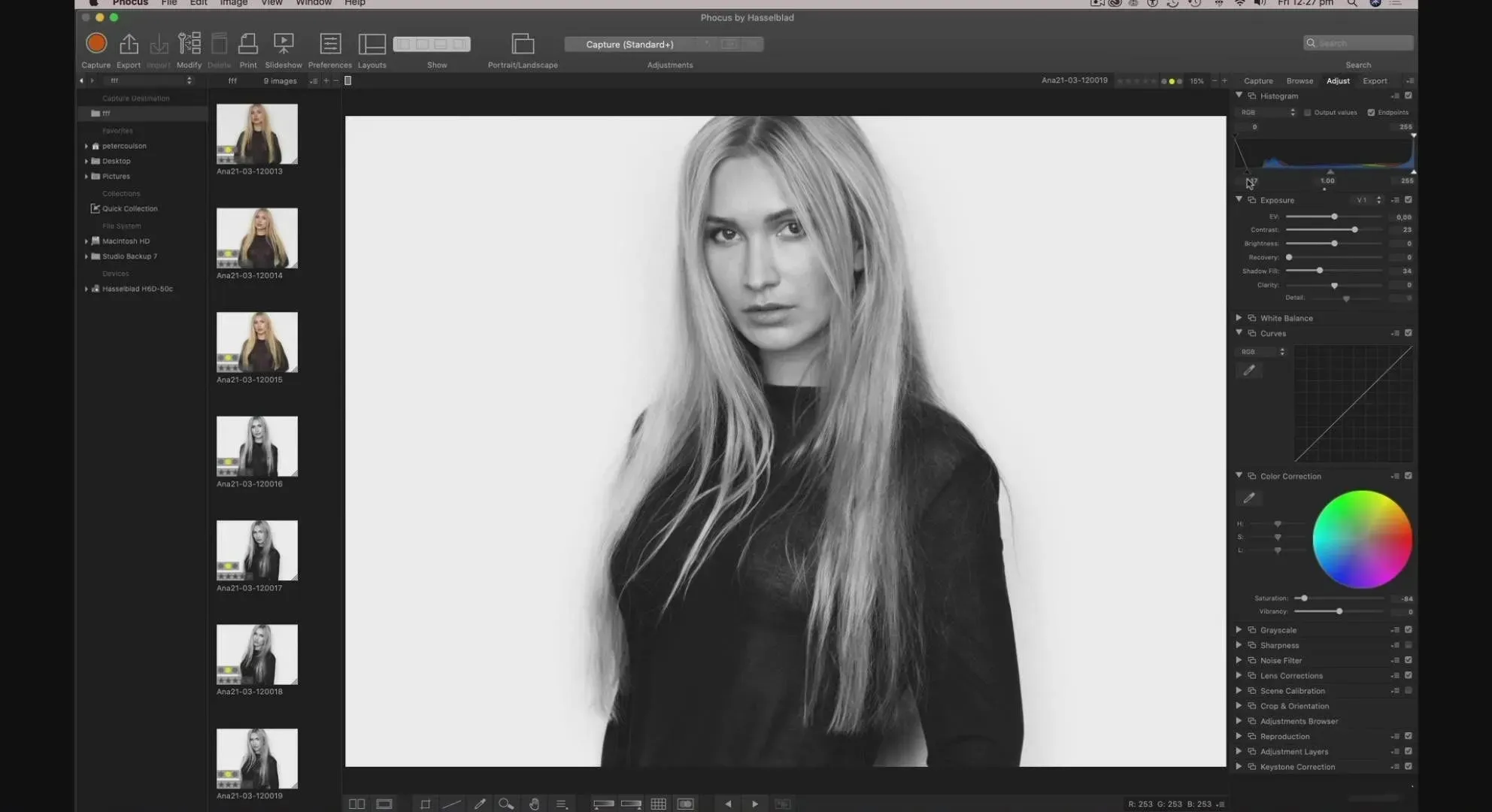The image size is (1492, 812).
Task: Open the Capture (Standard+) adjustments dropdown
Action: (x=630, y=44)
